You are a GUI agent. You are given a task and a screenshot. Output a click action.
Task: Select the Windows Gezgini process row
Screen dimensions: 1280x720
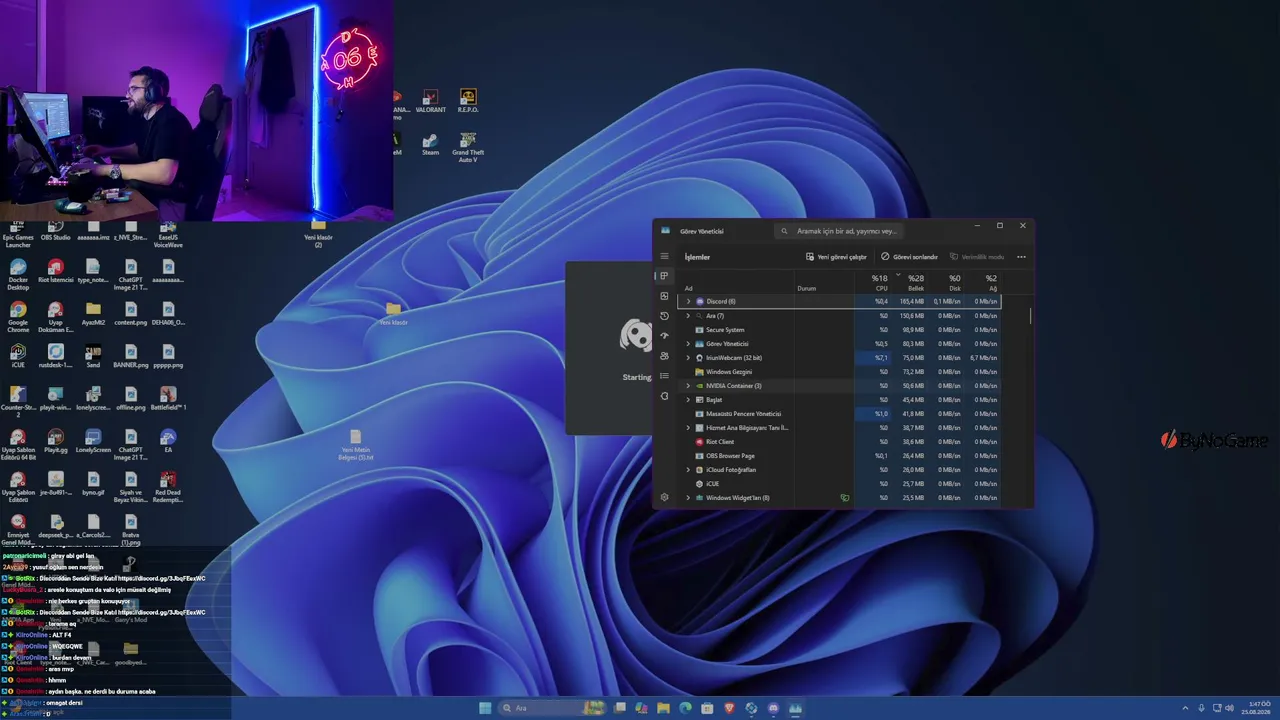840,371
